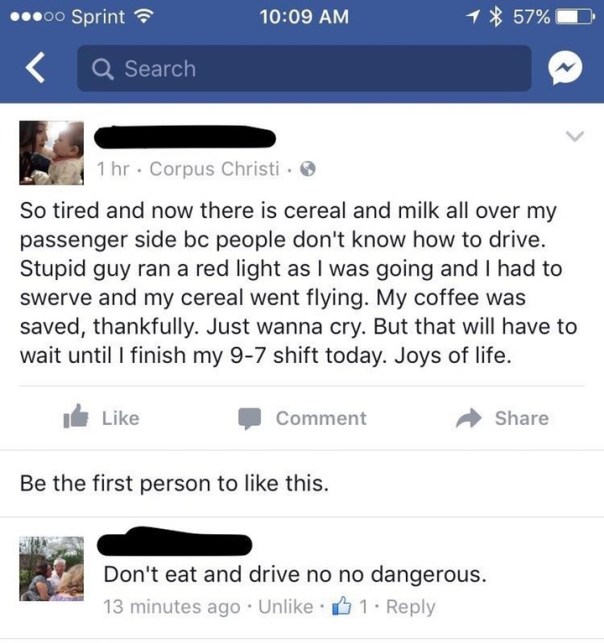The image size is (604, 643).
Task: Tap the thumbs-up Like icon on post
Action: [75, 417]
